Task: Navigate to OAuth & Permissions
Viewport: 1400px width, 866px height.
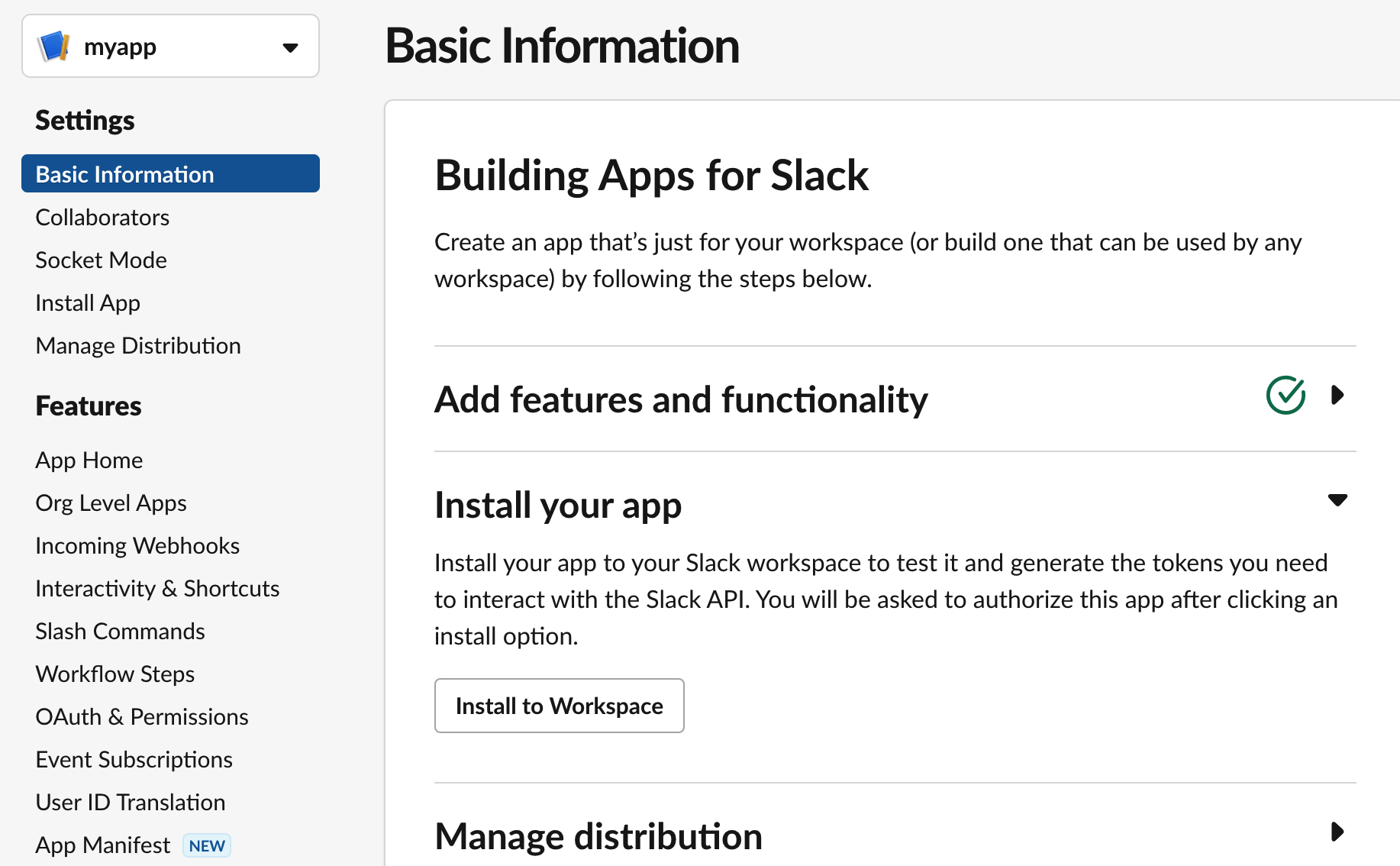Action: coord(142,717)
